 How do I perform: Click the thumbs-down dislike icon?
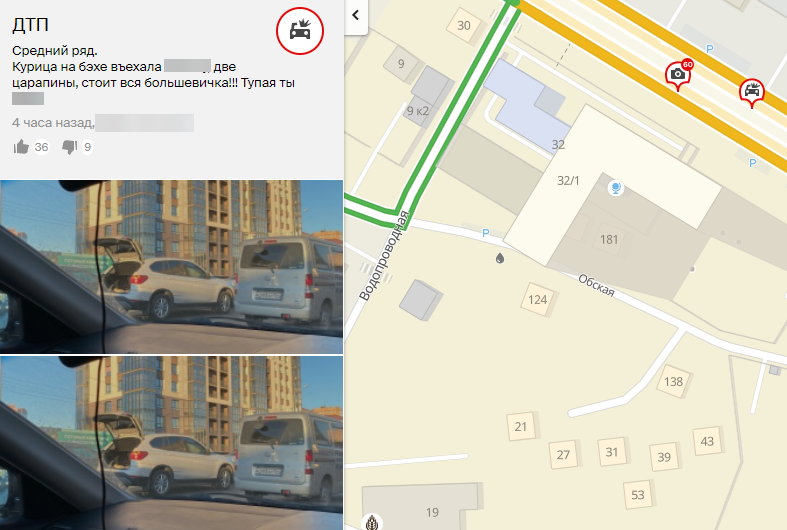69,147
